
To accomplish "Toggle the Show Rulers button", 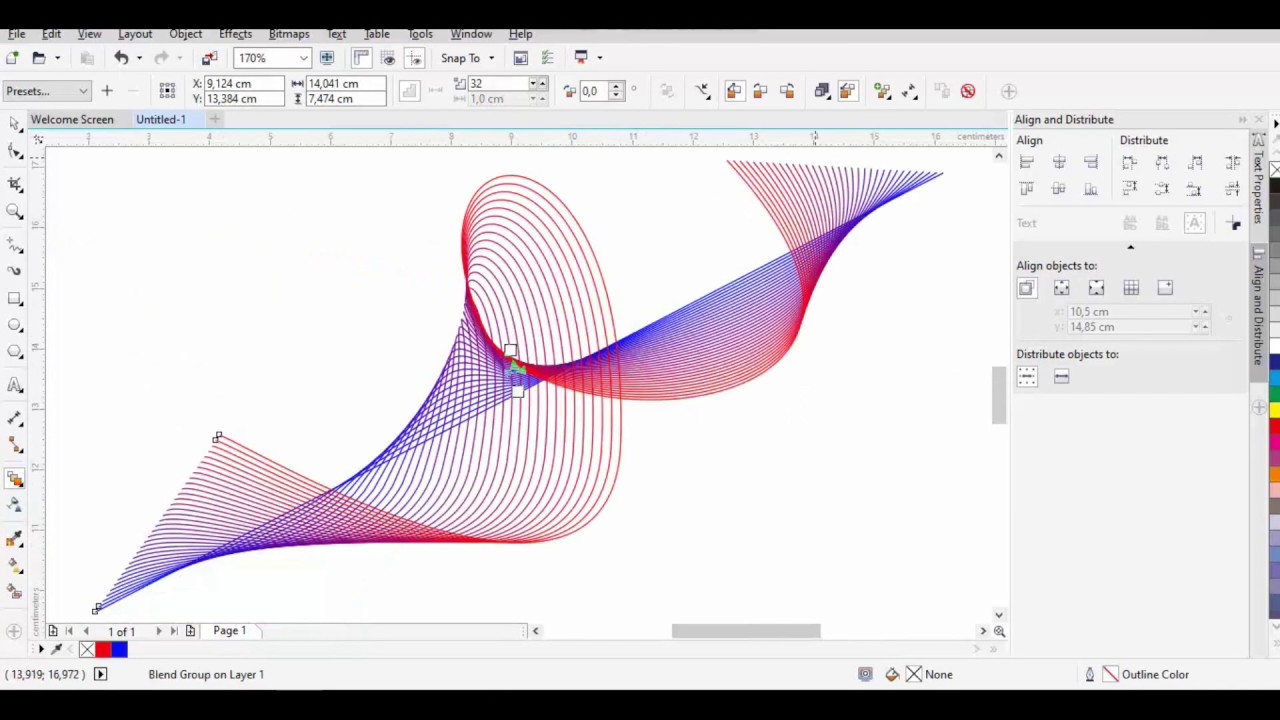I will [361, 58].
